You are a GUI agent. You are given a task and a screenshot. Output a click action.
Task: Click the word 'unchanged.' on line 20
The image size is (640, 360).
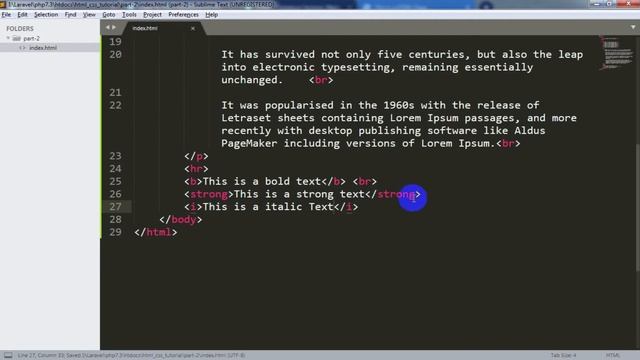pos(252,80)
